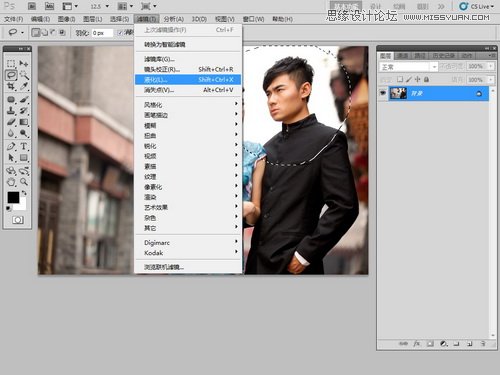
Task: Select the Zoom tool
Action: click(24, 182)
